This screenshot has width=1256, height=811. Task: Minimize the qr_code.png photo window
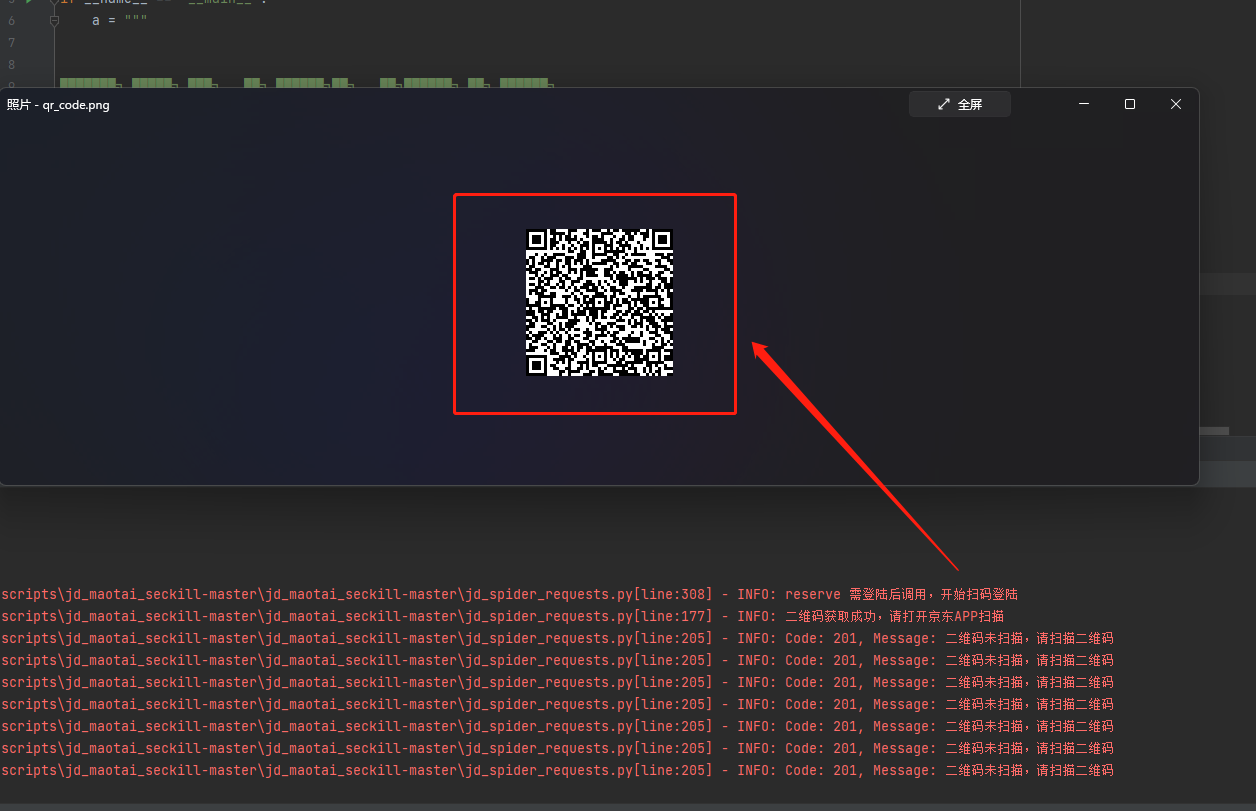(x=1084, y=104)
